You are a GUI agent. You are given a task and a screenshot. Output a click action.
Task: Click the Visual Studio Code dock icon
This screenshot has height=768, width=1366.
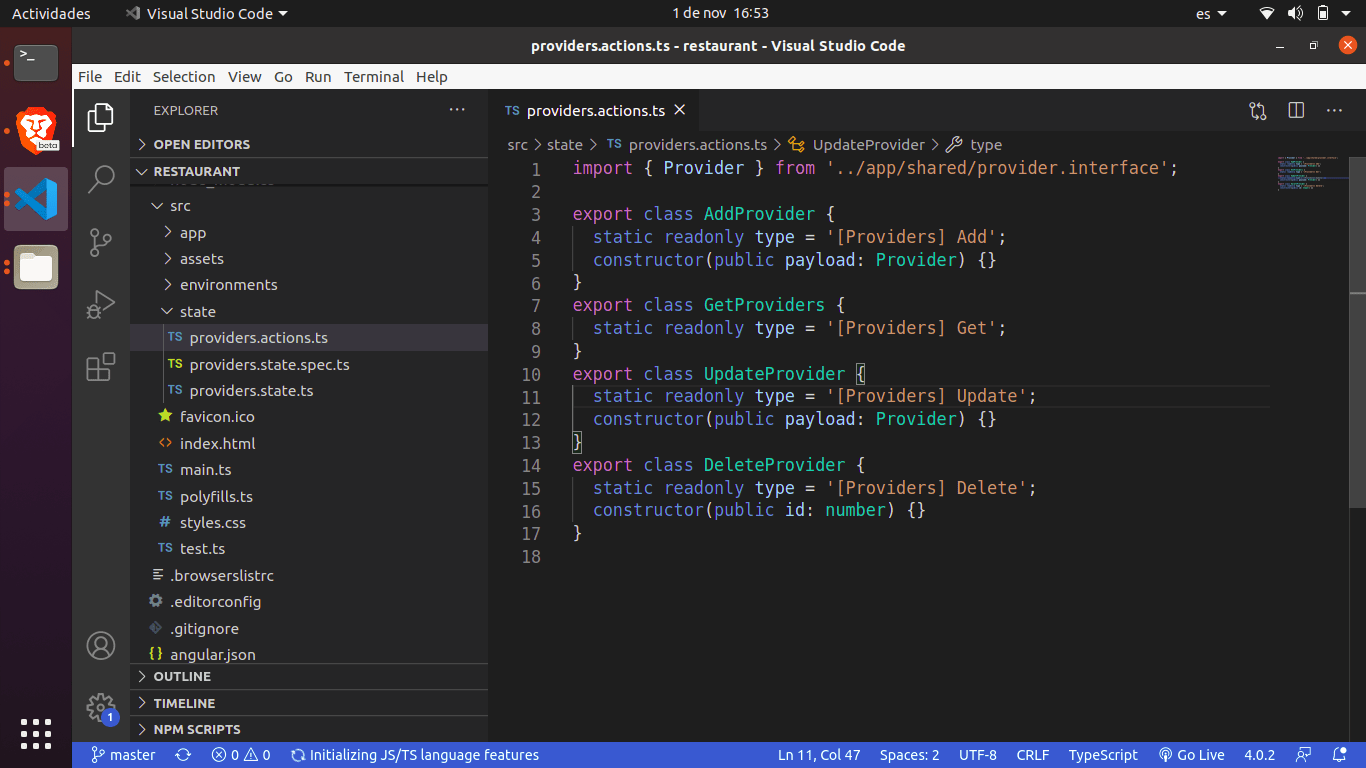coord(36,198)
